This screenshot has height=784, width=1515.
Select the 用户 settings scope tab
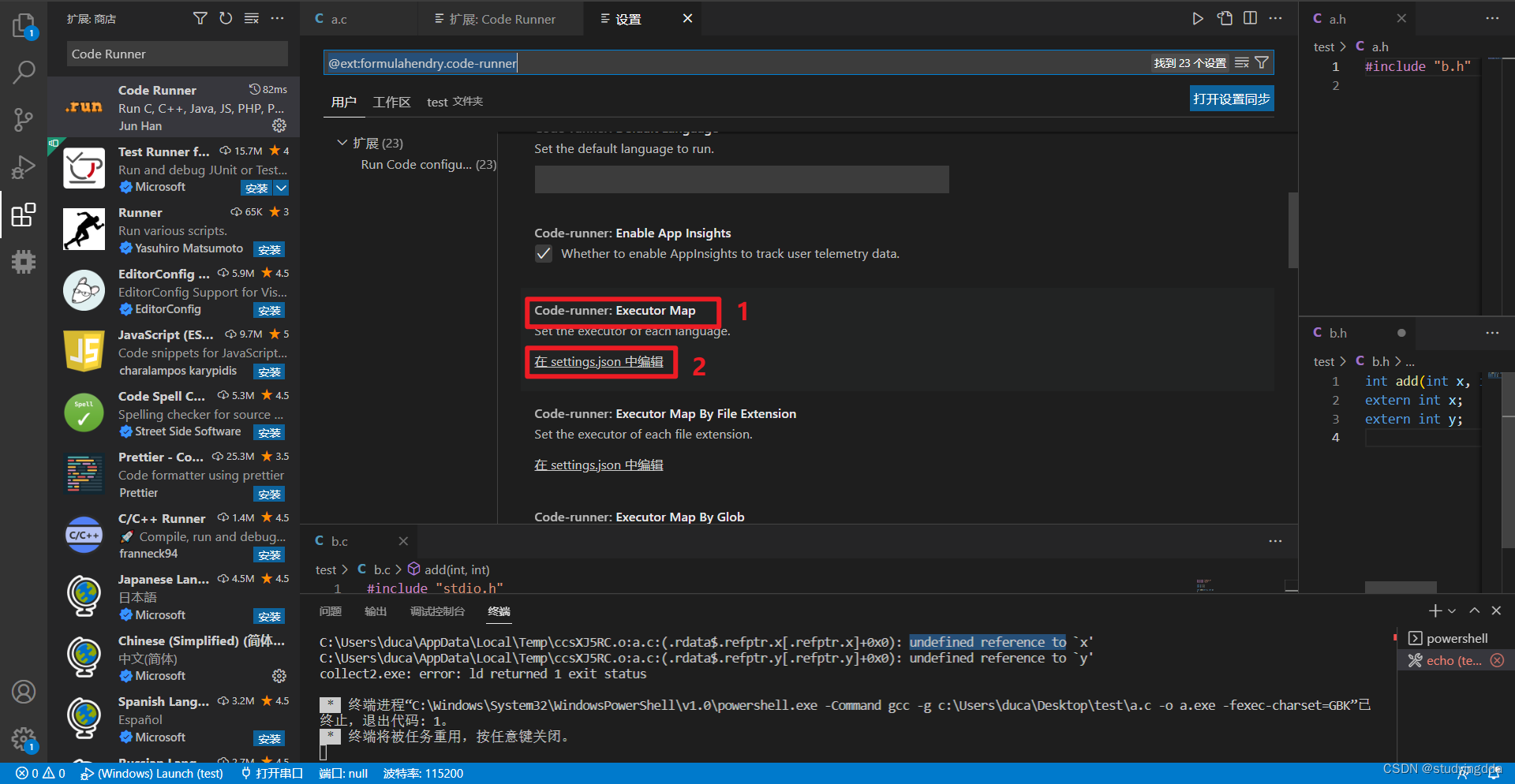(343, 102)
